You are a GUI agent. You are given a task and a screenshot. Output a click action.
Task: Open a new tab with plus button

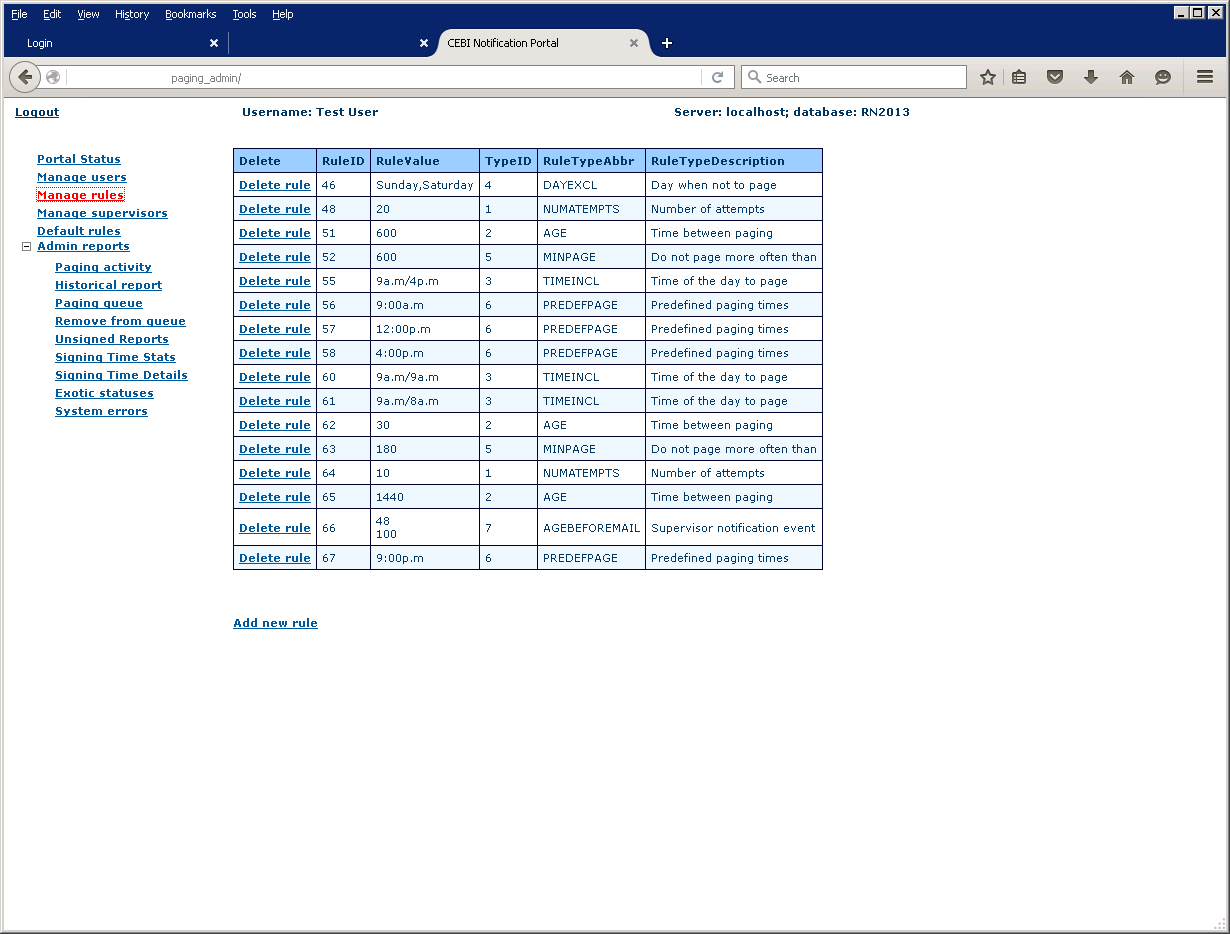tap(667, 43)
